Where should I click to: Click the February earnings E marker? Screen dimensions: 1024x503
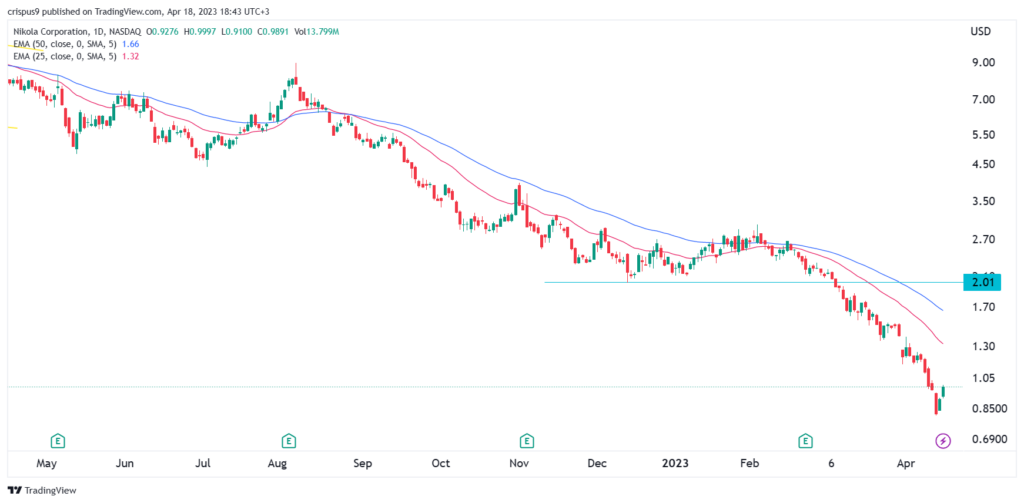808,441
